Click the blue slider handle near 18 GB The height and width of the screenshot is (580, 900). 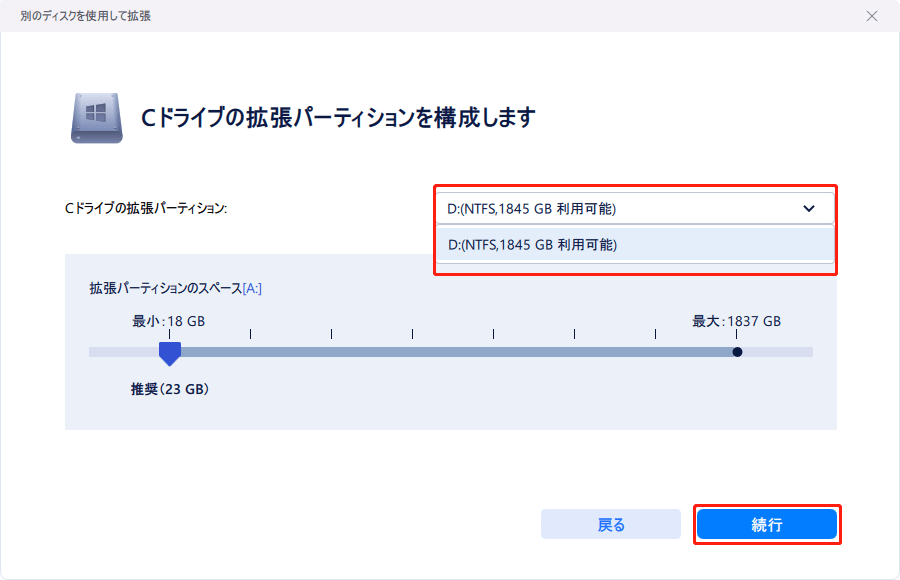click(x=170, y=353)
